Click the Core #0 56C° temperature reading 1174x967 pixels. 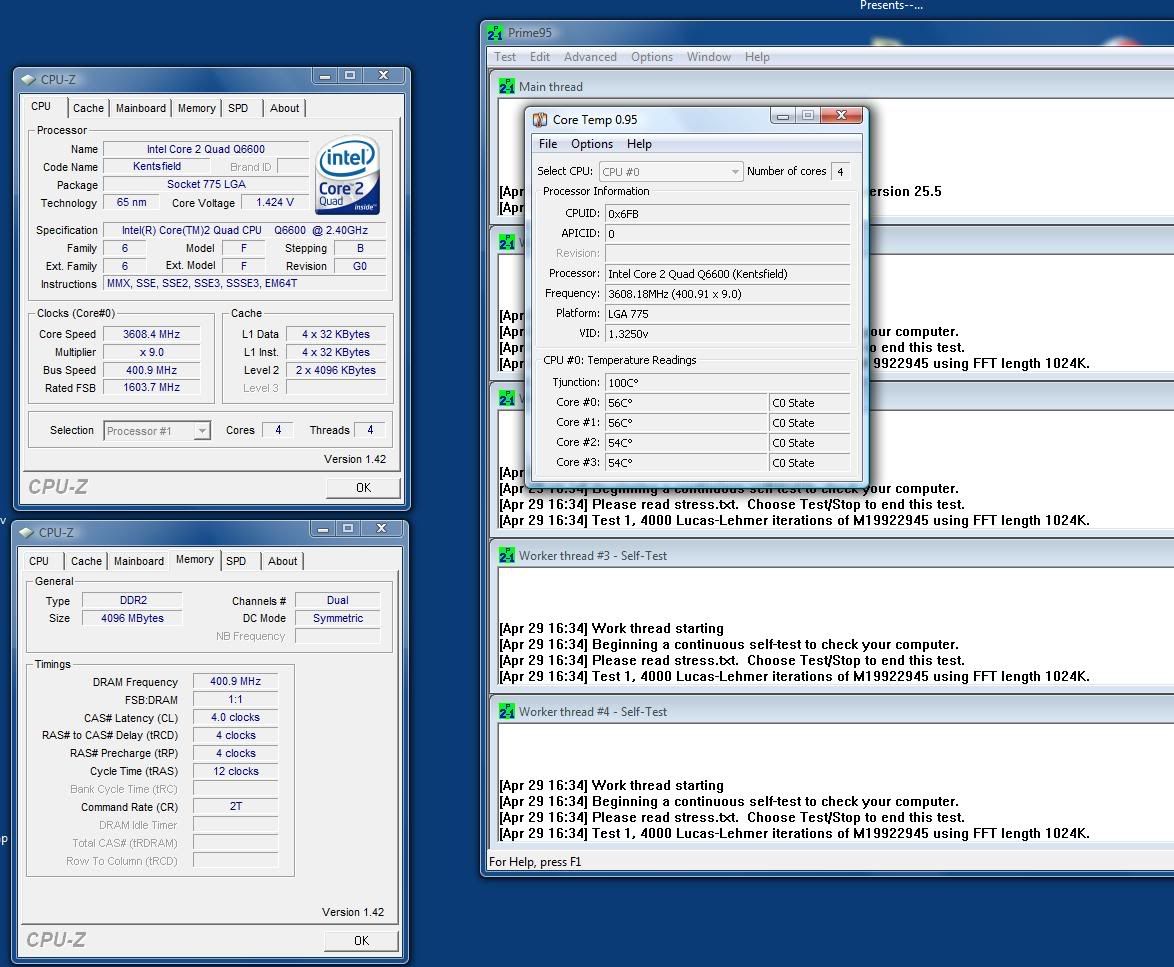(x=686, y=403)
